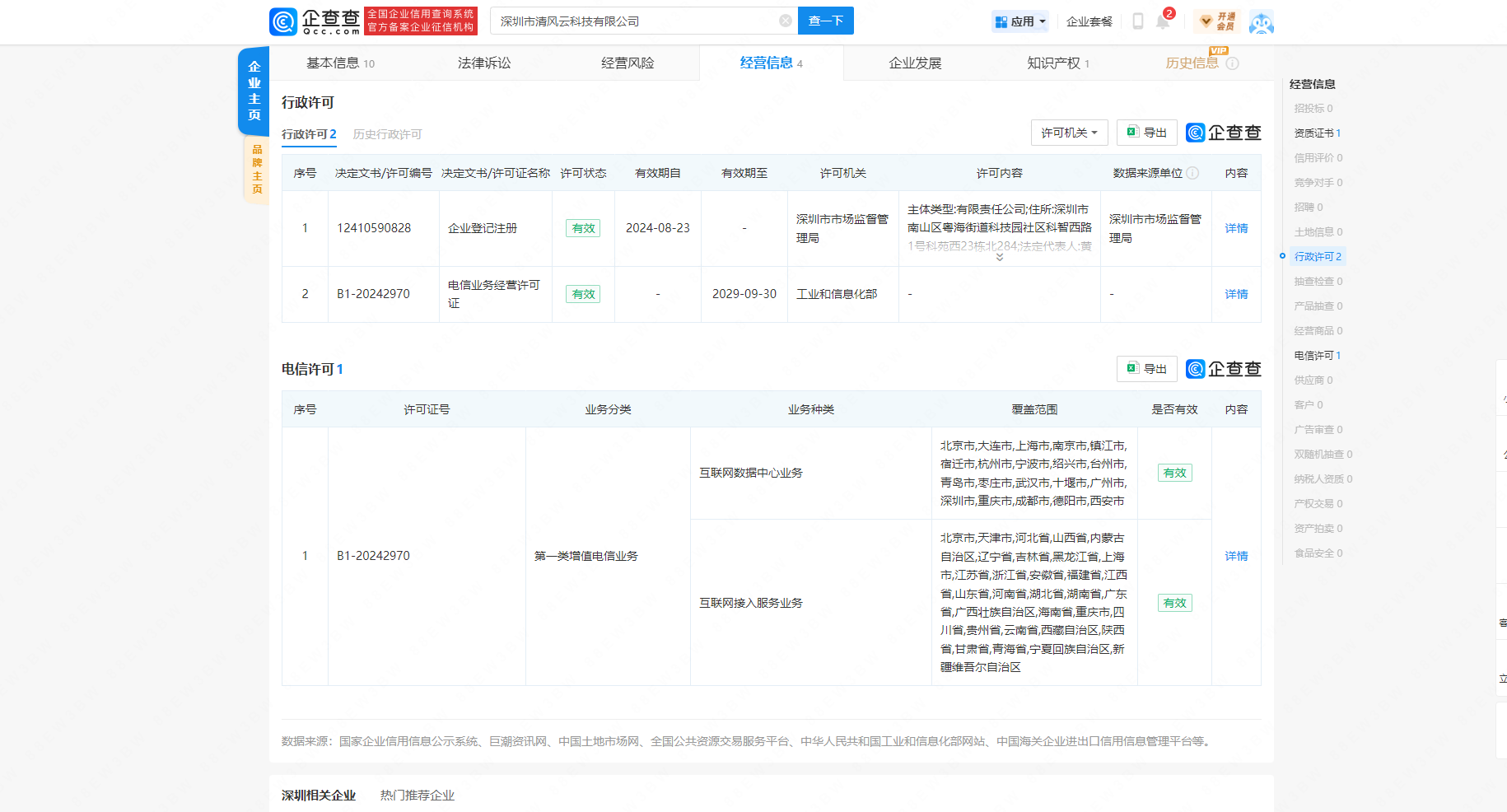Click info icon next to 历史信息 tab
The image size is (1507, 812).
tap(1233, 63)
